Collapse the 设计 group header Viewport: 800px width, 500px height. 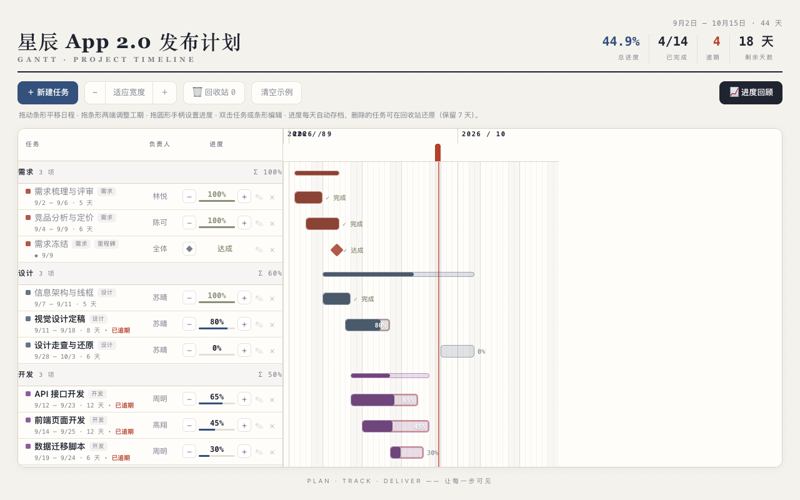[150, 273]
